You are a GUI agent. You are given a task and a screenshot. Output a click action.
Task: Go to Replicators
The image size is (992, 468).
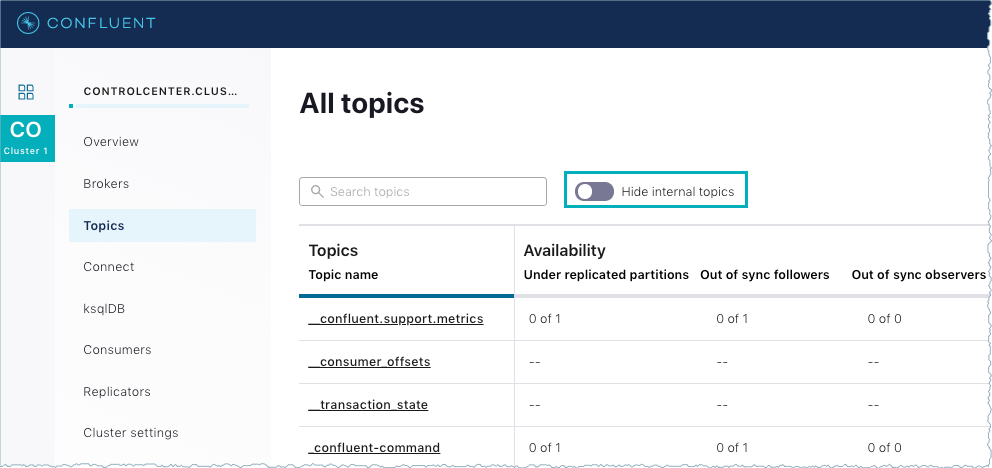point(117,392)
